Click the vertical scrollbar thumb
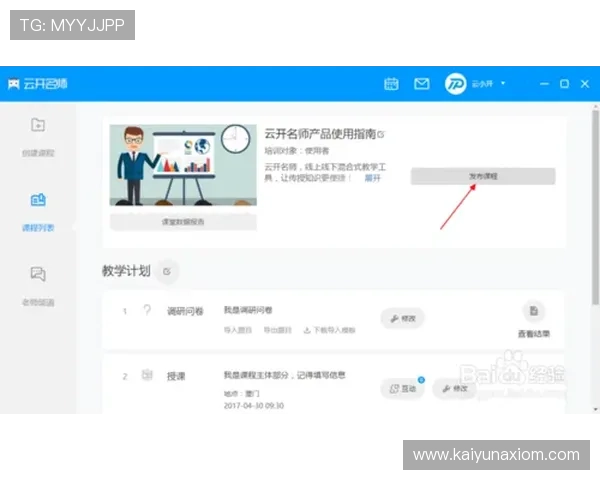 595,207
